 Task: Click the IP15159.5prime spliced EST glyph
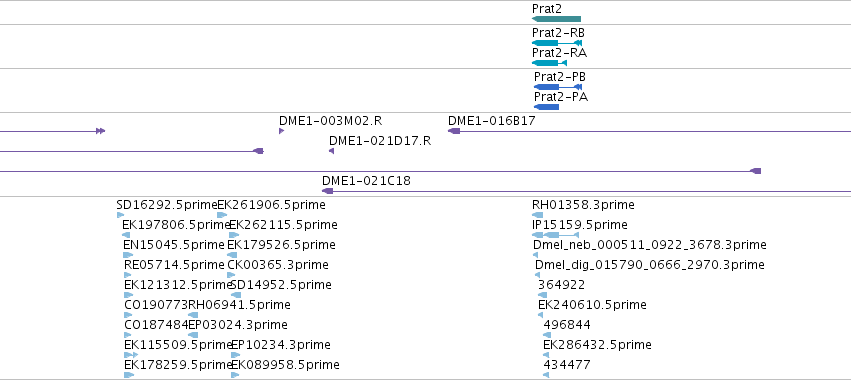click(555, 235)
